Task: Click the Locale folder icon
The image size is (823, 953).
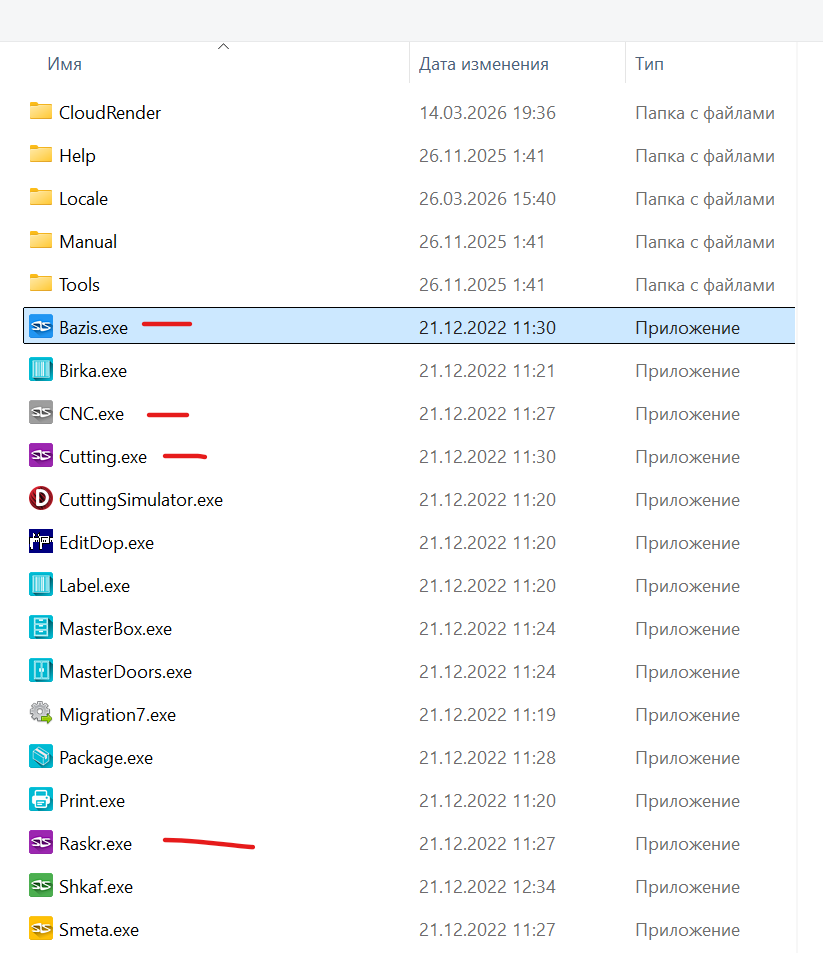Action: click(41, 198)
